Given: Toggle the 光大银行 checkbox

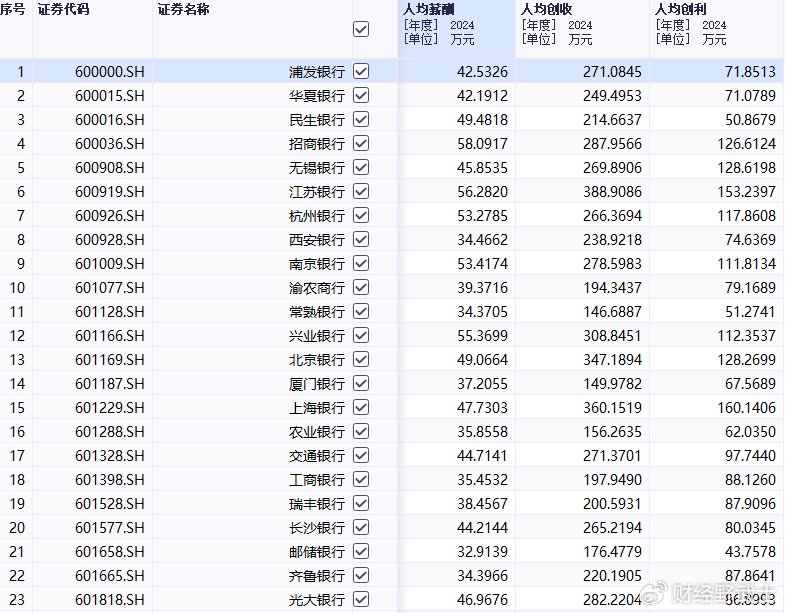Looking at the screenshot, I should click(x=361, y=599).
